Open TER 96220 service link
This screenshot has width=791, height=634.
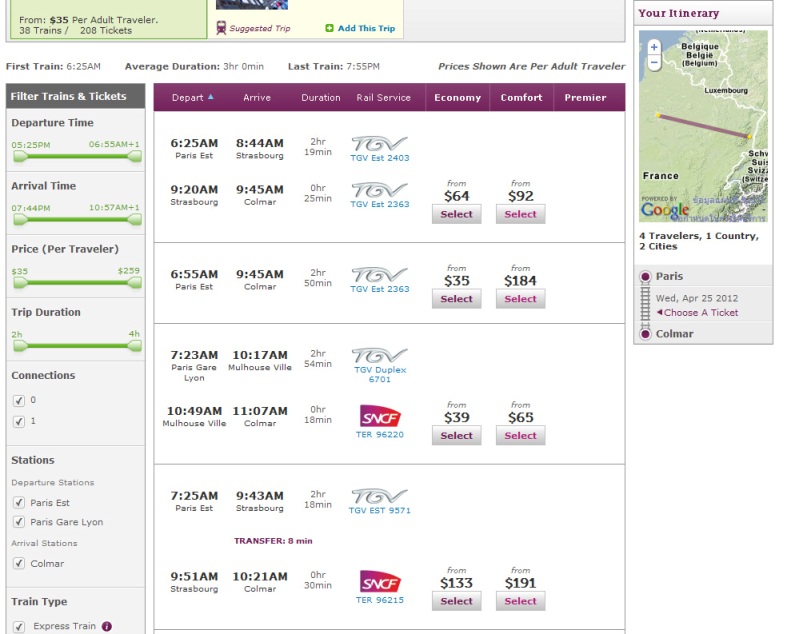(380, 434)
